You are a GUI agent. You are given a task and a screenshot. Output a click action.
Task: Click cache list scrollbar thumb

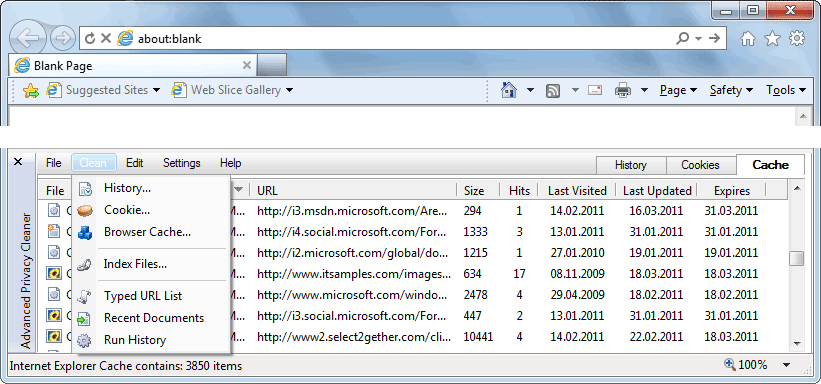click(x=797, y=259)
